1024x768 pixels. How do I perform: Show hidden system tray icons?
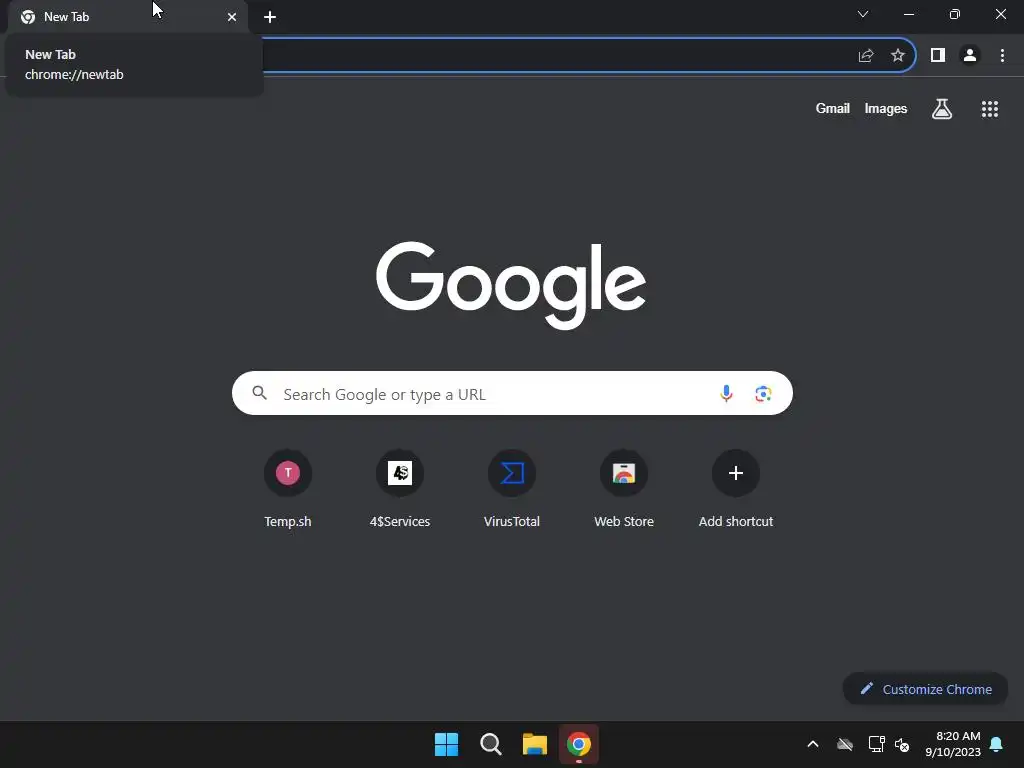point(813,744)
